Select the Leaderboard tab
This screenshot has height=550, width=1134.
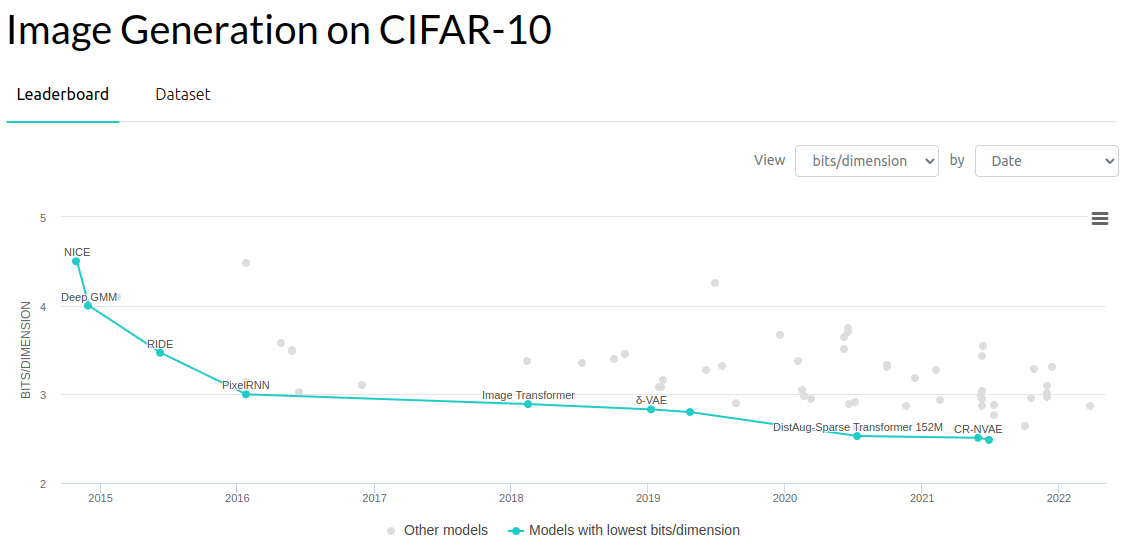point(63,94)
